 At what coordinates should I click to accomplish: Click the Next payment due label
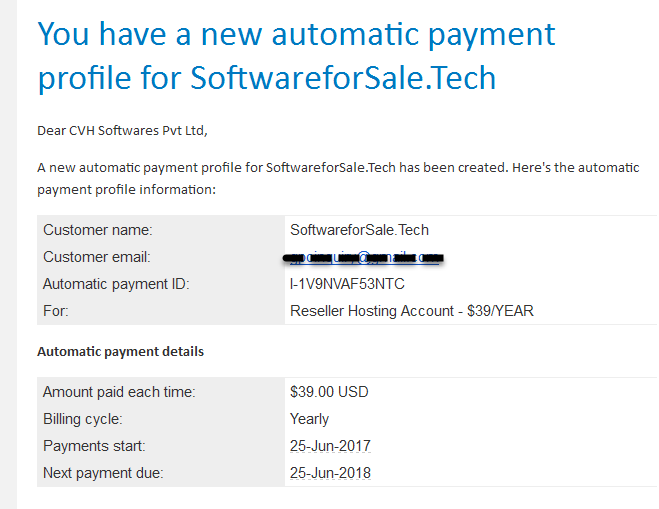pos(103,473)
